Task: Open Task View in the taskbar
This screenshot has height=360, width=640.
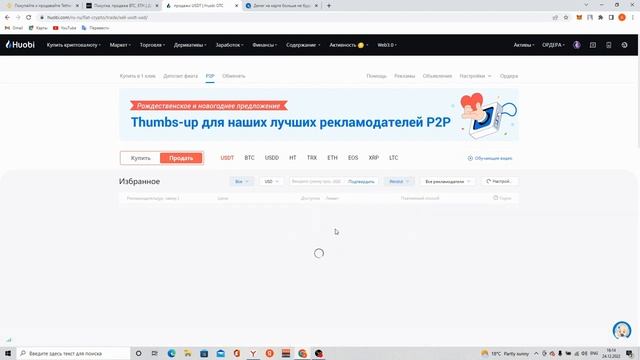Action: pyautogui.click(x=155, y=353)
